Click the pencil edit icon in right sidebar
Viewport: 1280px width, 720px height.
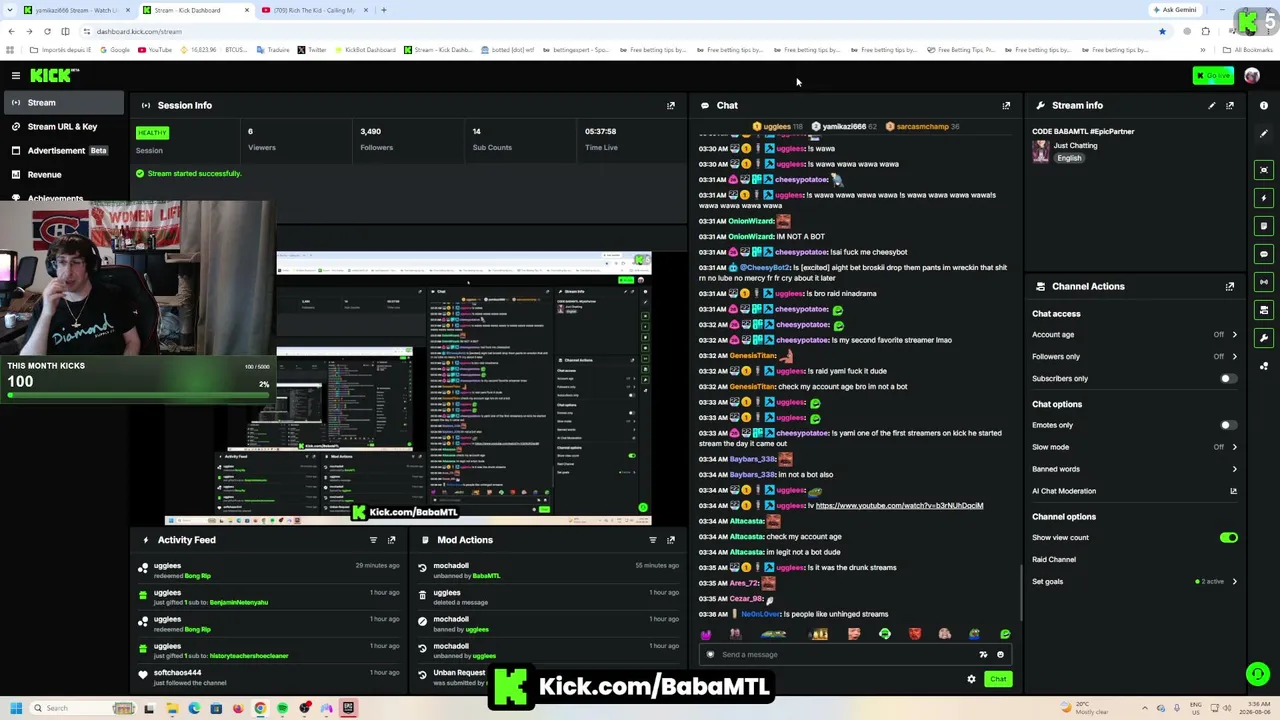1264,134
